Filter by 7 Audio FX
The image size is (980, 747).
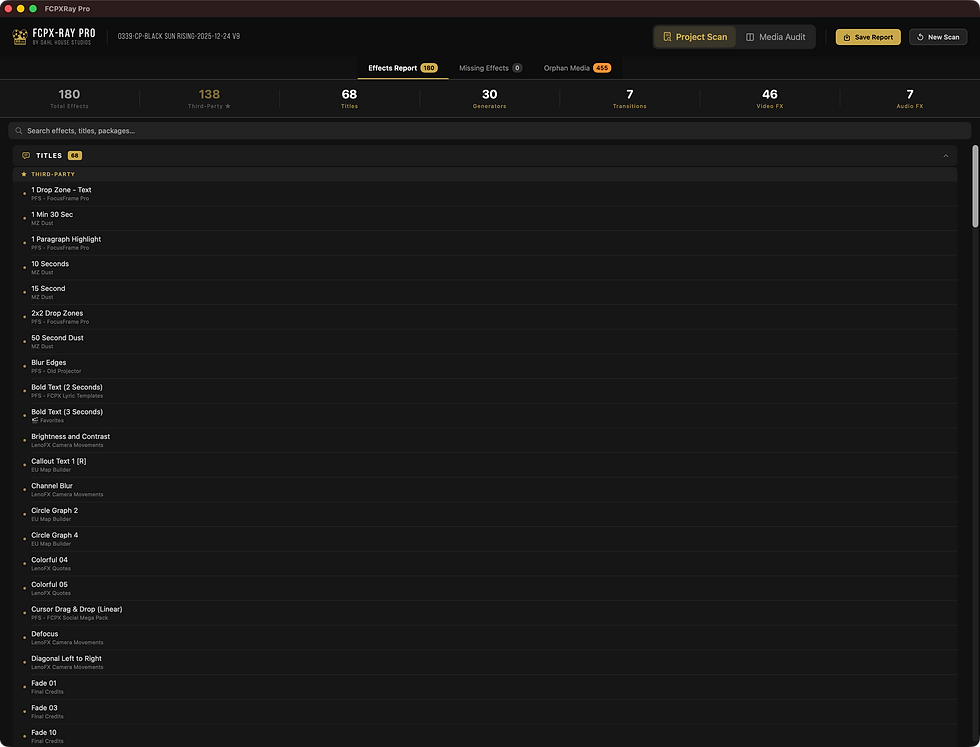[x=909, y=99]
